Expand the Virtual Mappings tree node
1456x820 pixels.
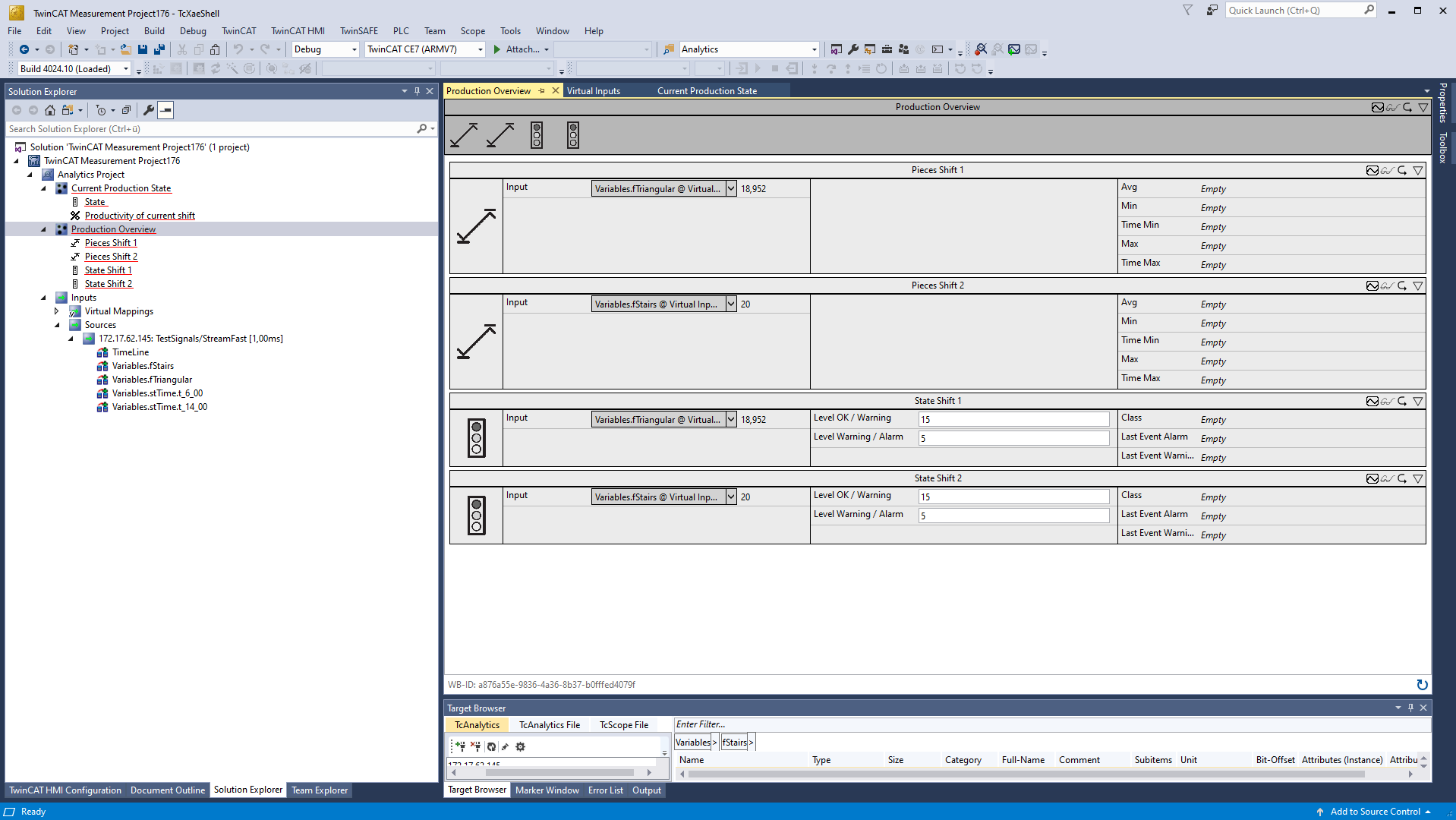pyautogui.click(x=57, y=311)
